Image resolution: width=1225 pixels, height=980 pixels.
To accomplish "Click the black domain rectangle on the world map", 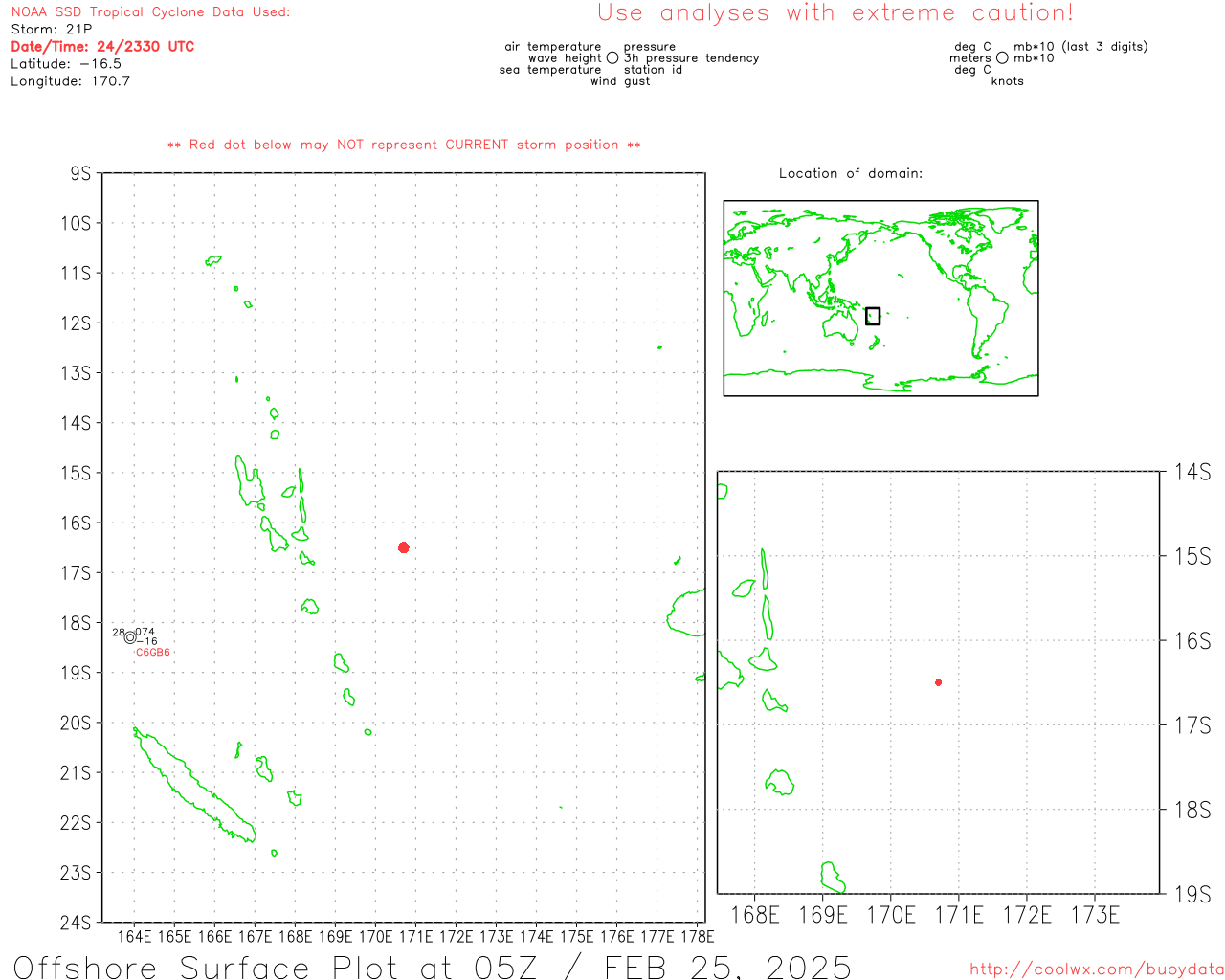I will pos(873,316).
